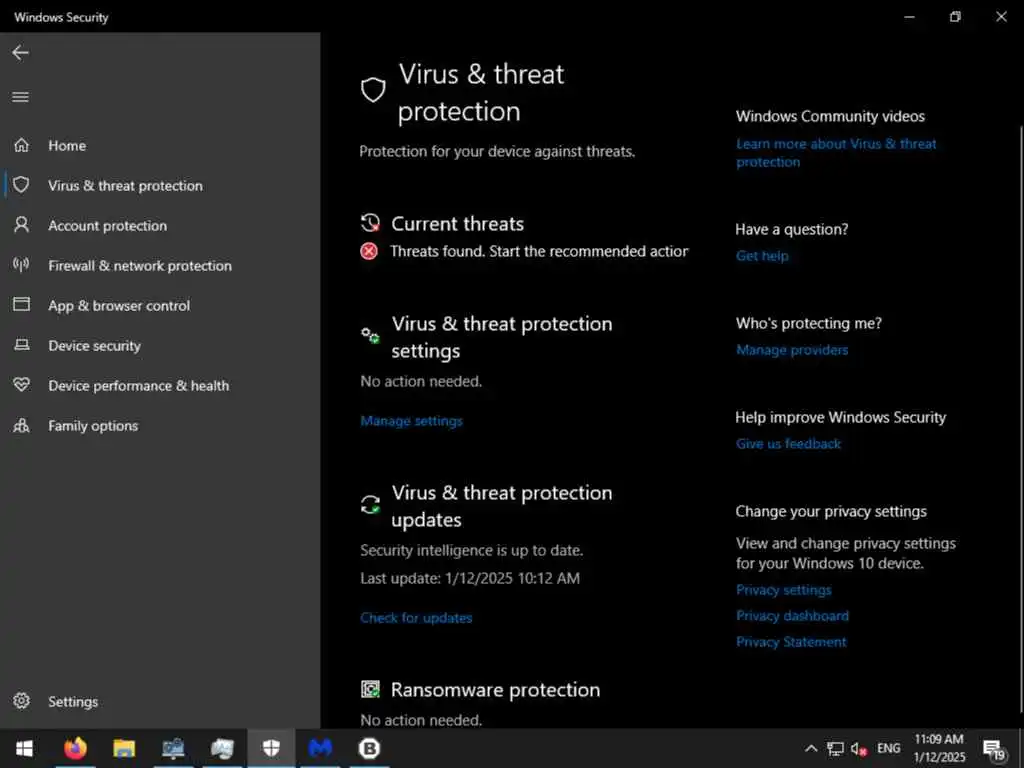
Task: Click the Account protection person icon
Action: coord(22,225)
